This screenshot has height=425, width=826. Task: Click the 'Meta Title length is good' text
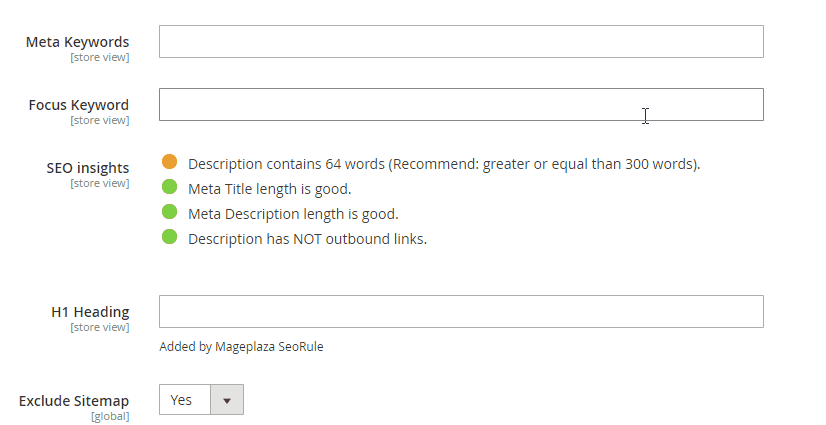pyautogui.click(x=270, y=188)
